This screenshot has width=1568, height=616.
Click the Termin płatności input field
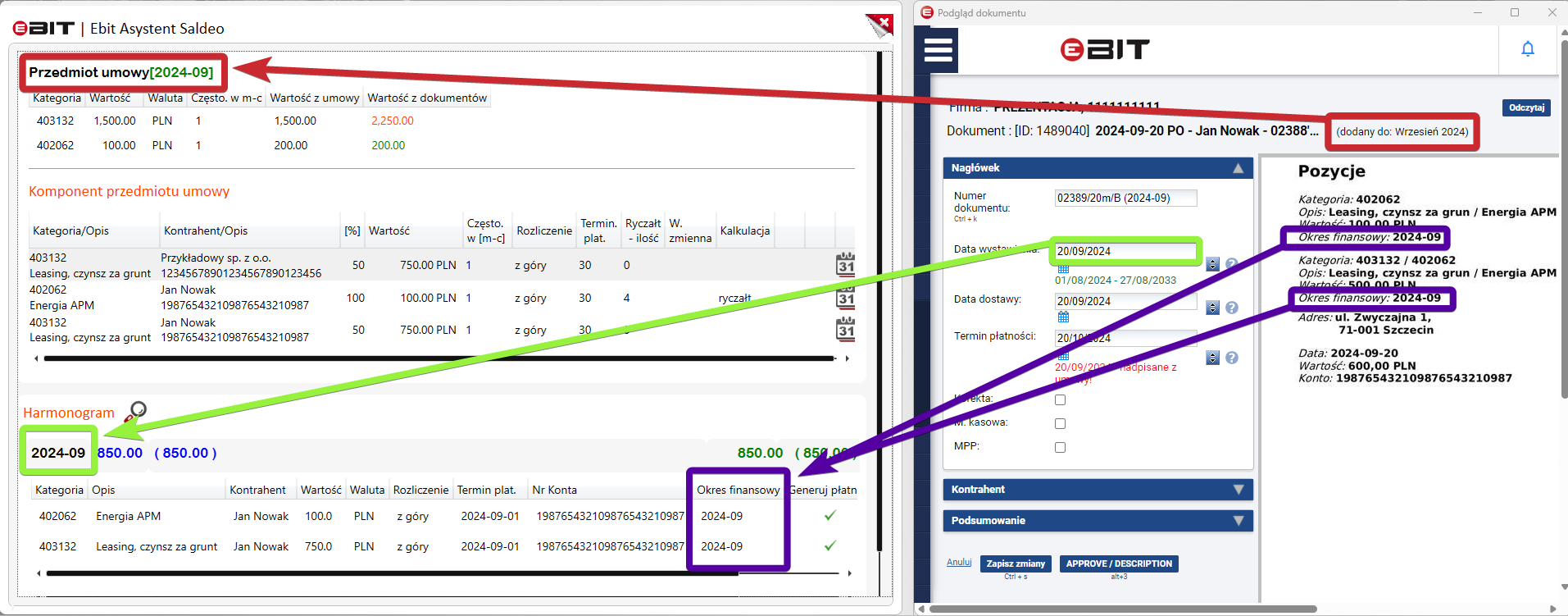pos(1125,338)
